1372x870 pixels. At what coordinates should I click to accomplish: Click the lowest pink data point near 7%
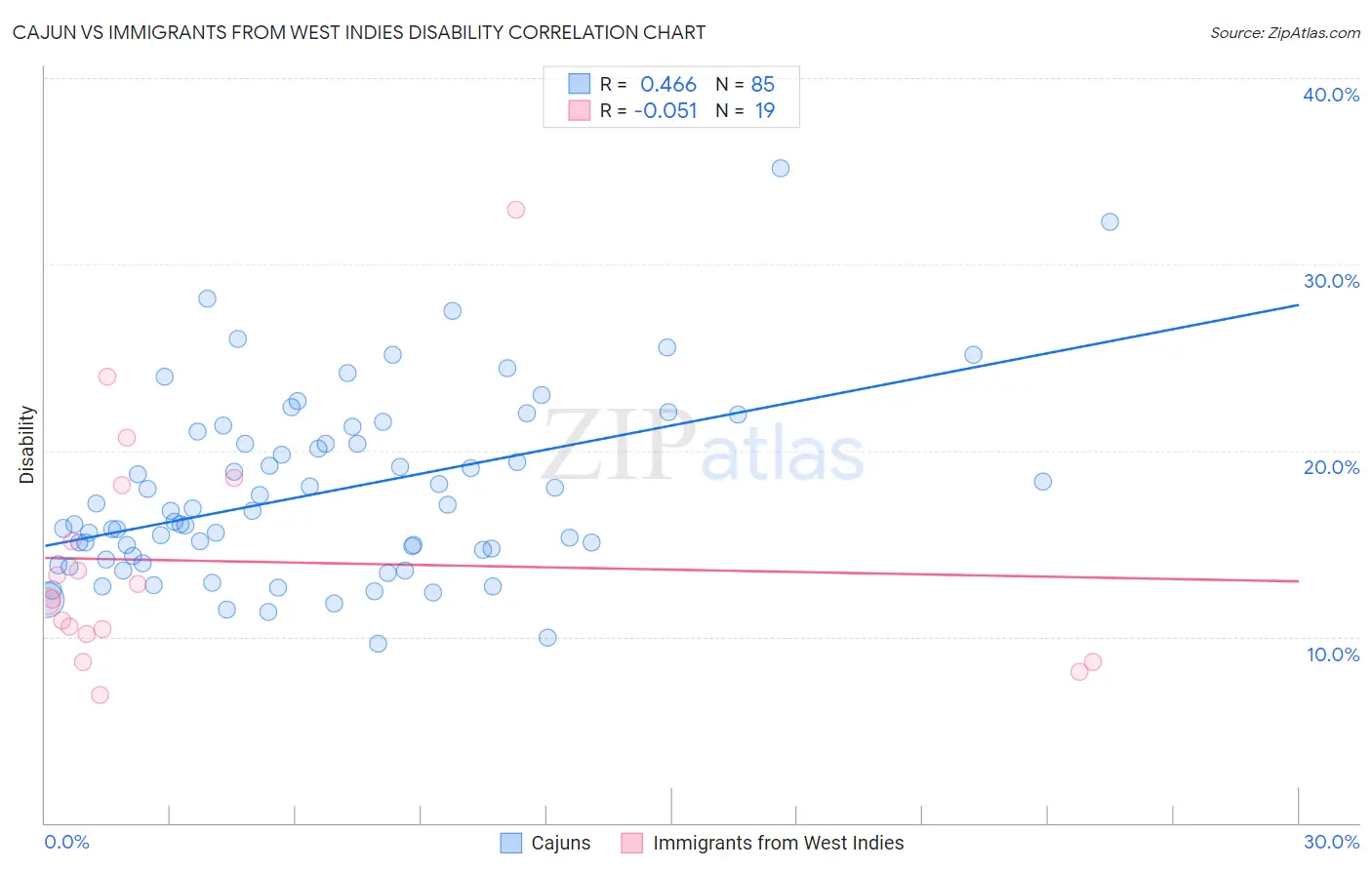click(x=100, y=695)
